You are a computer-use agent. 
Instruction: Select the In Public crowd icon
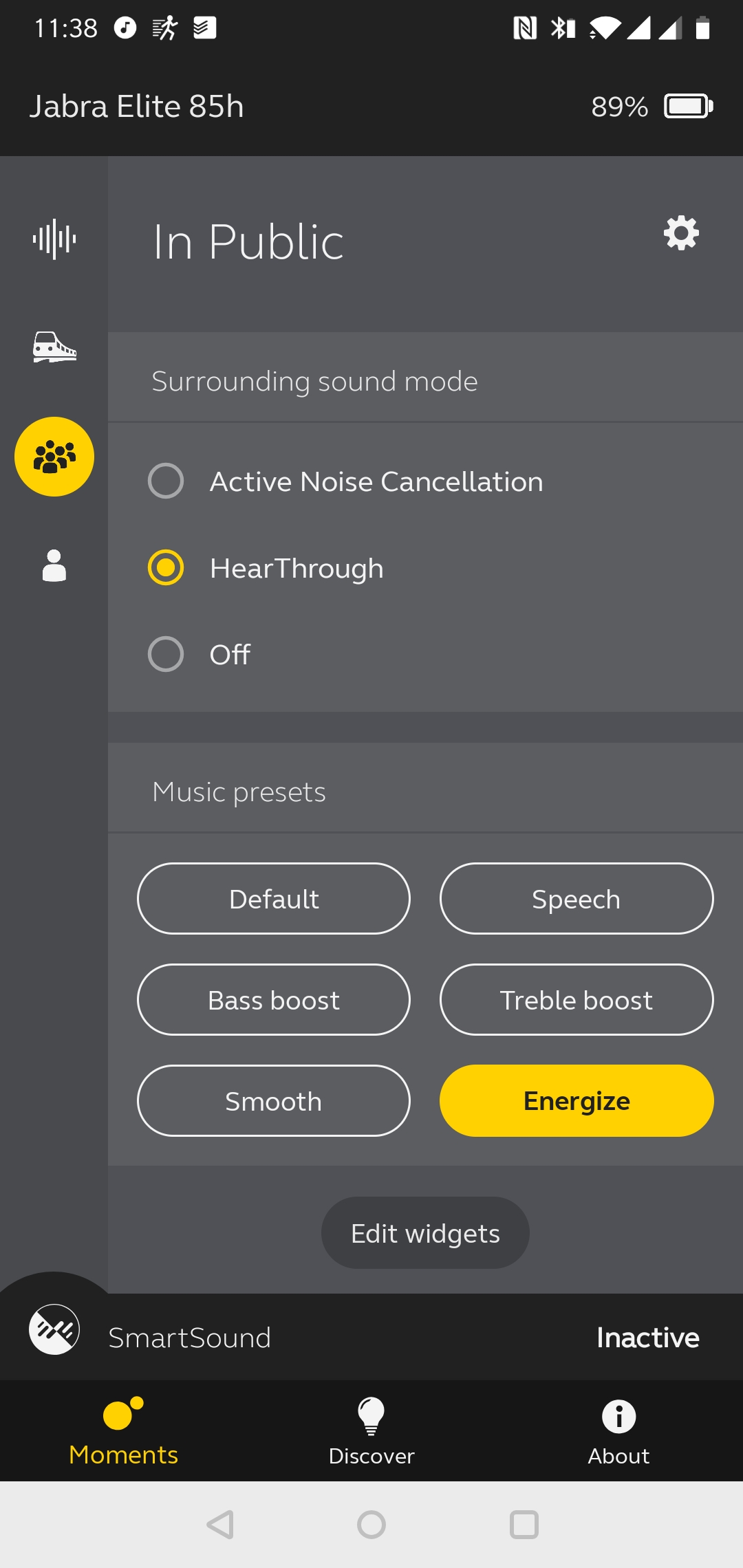(54, 457)
